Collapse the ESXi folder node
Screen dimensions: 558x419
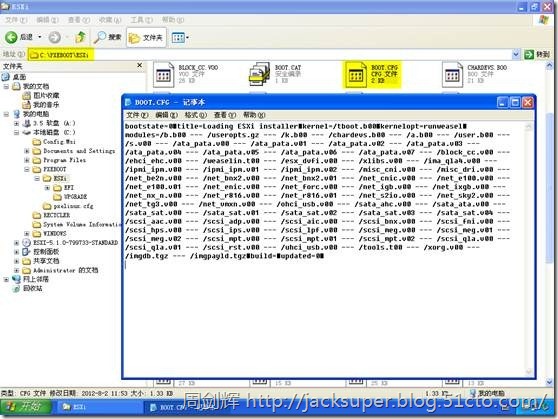(37, 178)
